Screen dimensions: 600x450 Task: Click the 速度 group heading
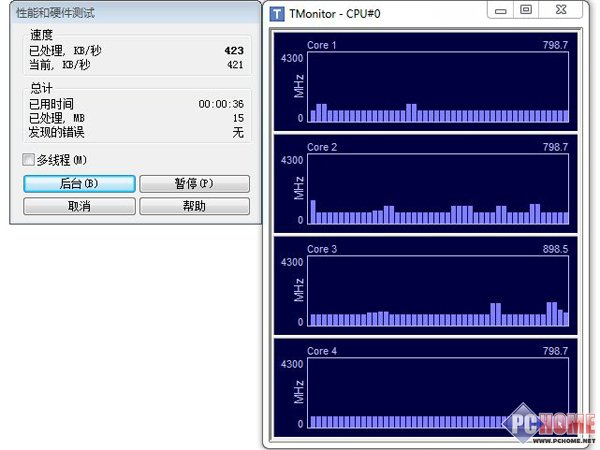coord(41,35)
